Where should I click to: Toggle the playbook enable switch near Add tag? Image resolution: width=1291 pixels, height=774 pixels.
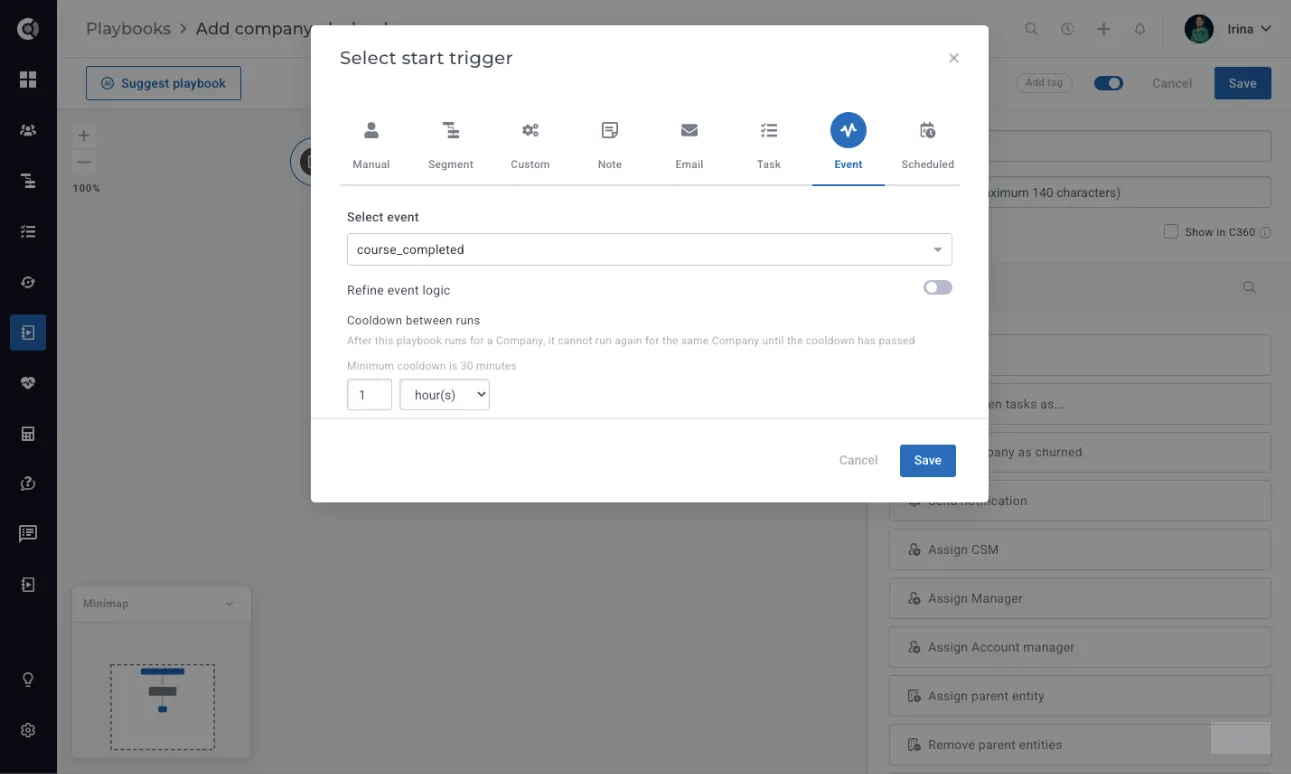click(x=1108, y=83)
